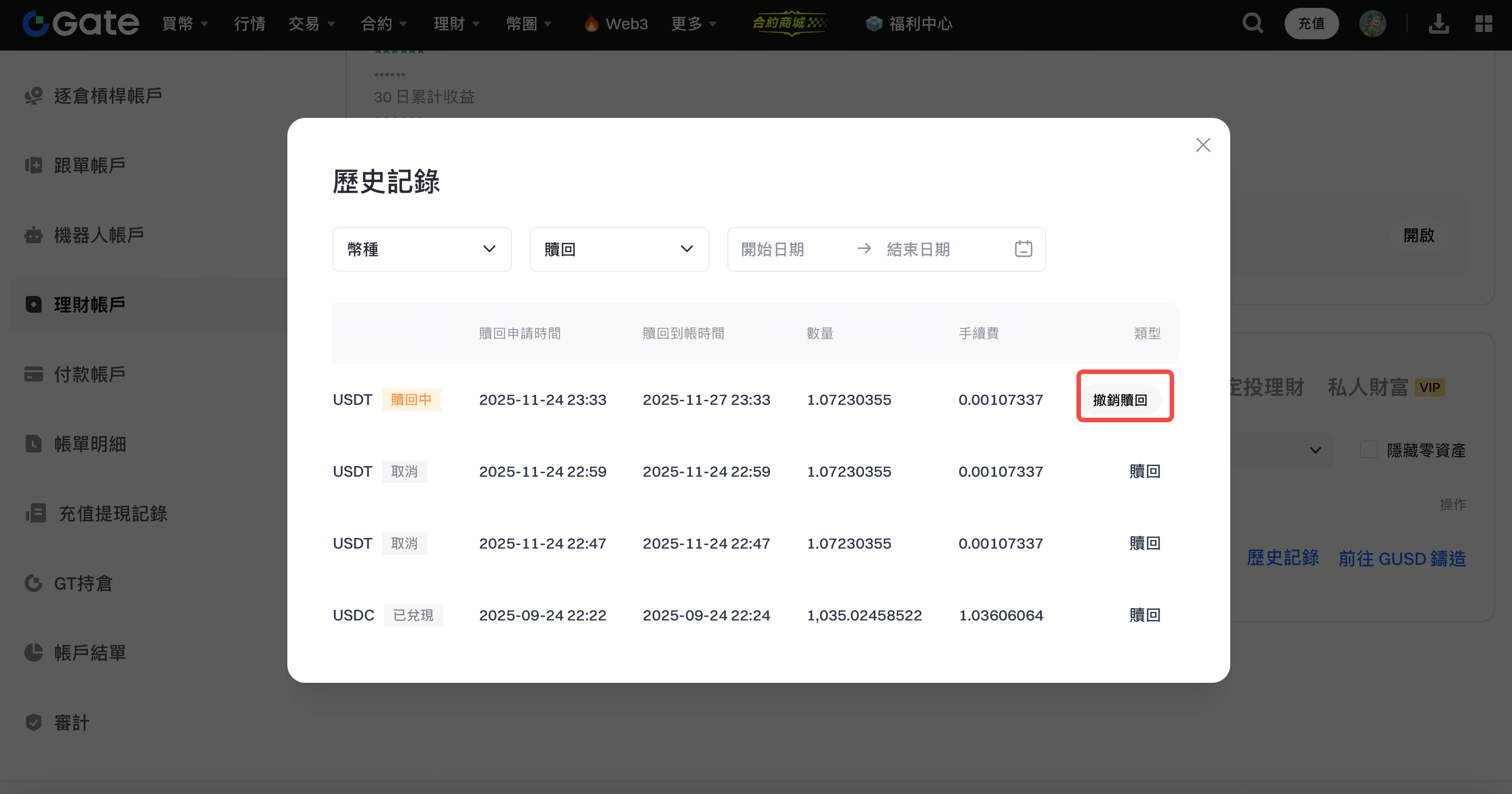Click the 充值 button
1512x794 pixels.
[x=1311, y=24]
